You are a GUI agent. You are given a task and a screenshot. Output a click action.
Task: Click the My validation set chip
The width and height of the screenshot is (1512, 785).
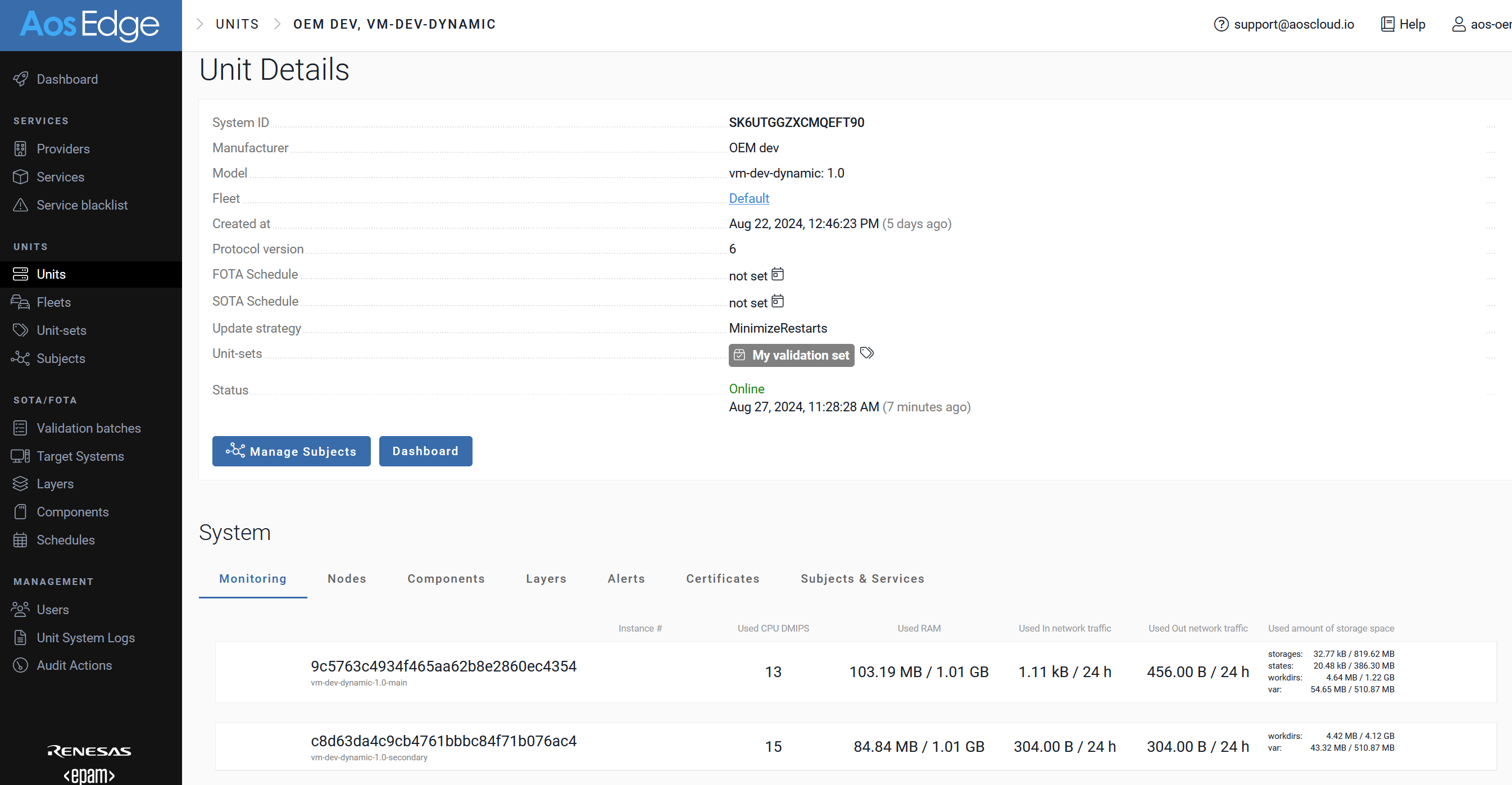[x=791, y=355]
